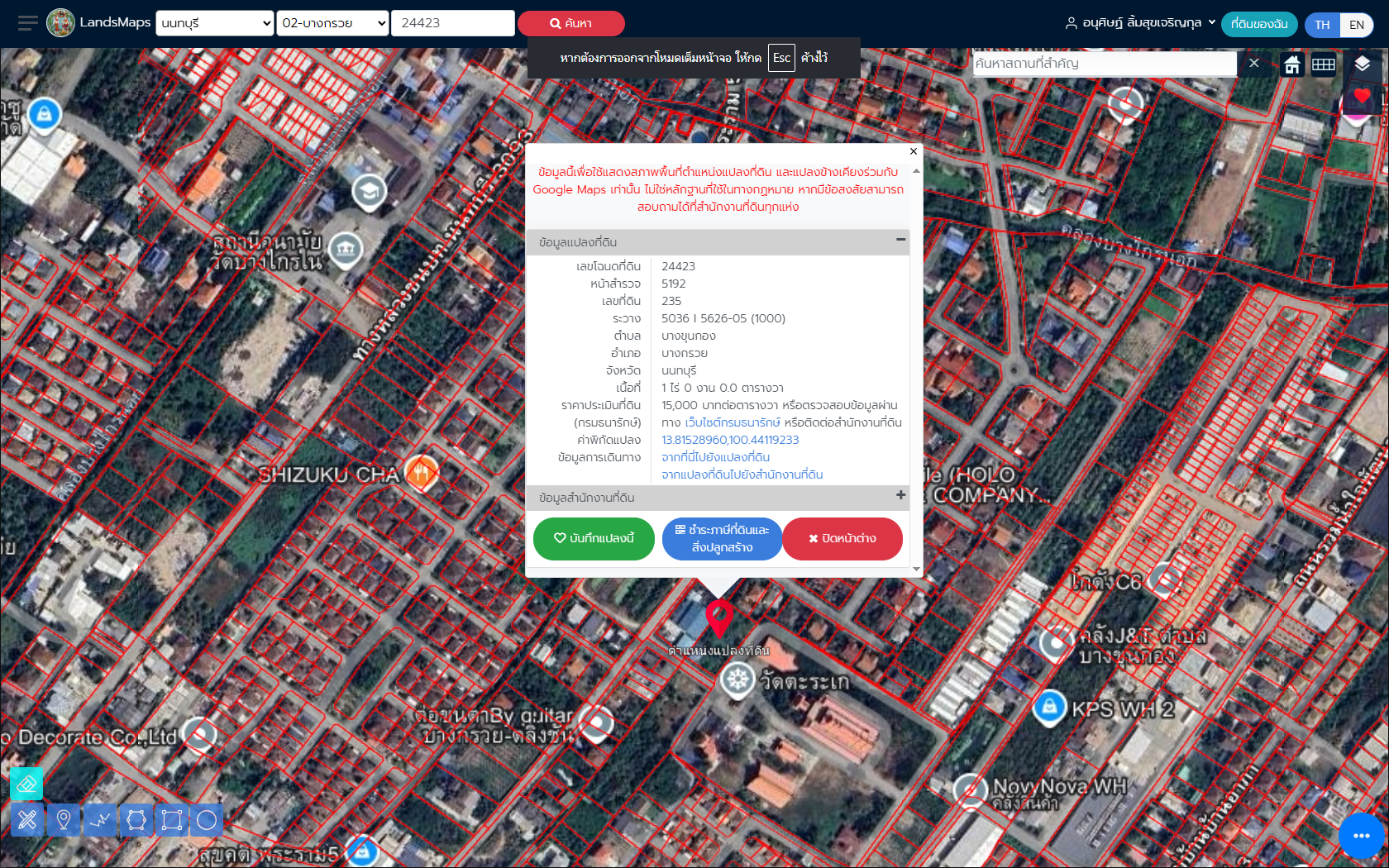The width and height of the screenshot is (1389, 868).
Task: Open the map layers icon
Action: click(x=1362, y=64)
